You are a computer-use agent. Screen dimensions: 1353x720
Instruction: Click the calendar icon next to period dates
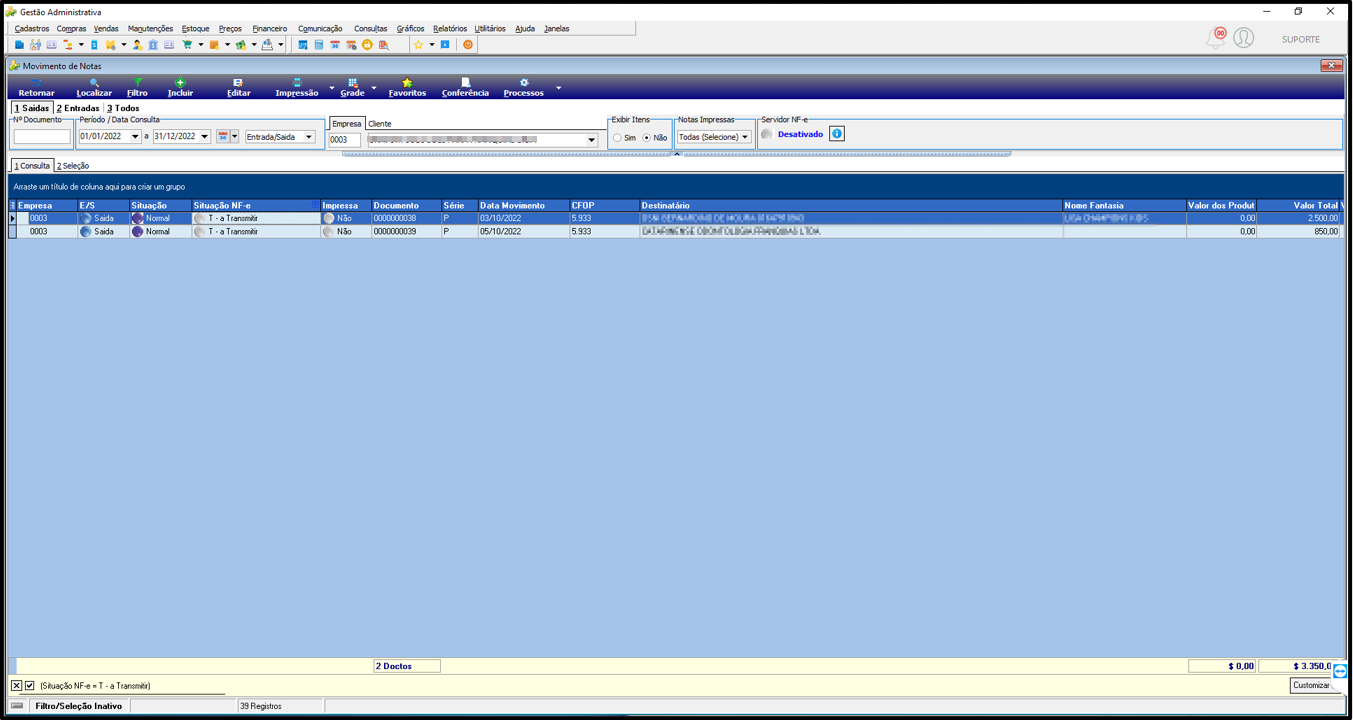(x=223, y=136)
